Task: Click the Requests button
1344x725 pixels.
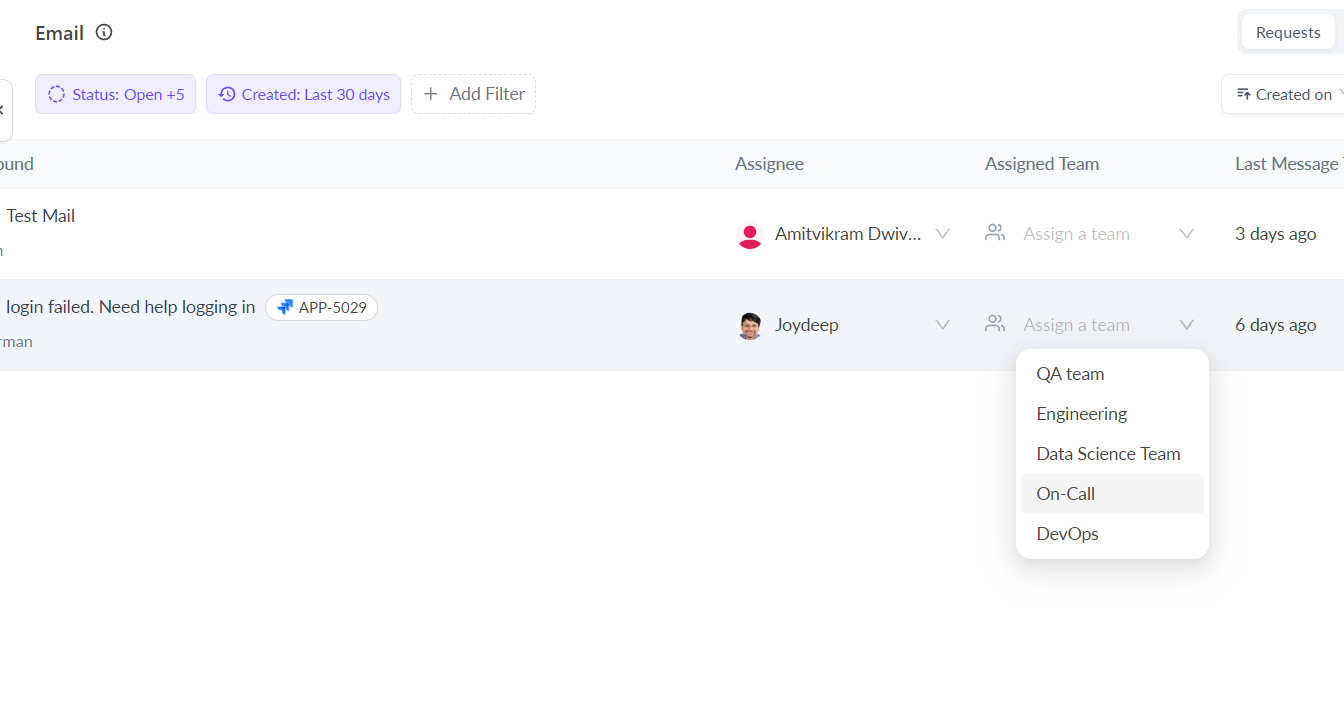Action: click(x=1287, y=33)
